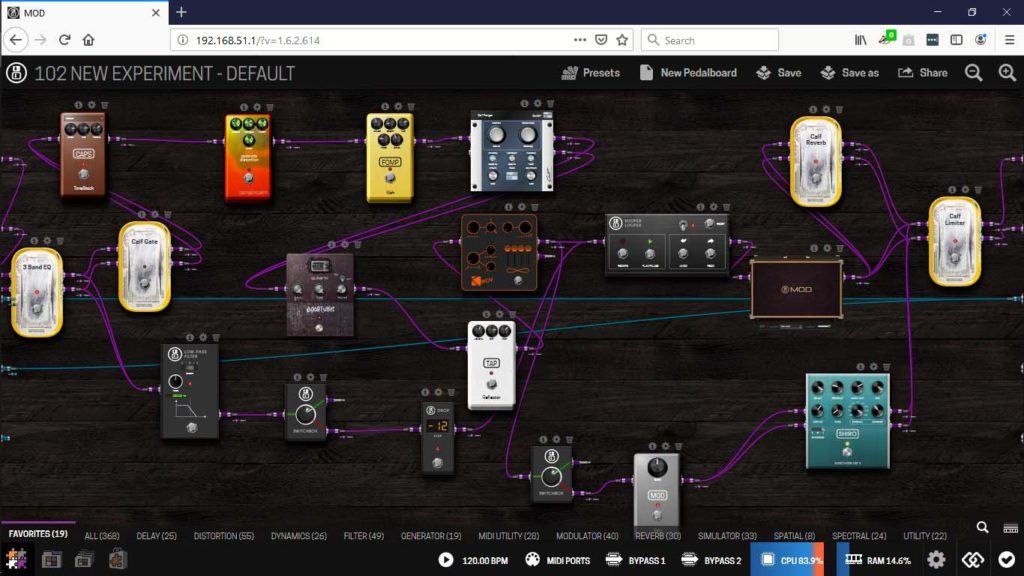Bypass the yellow FOMP pedal with its footswitch
The height and width of the screenshot is (576, 1024).
point(390,178)
